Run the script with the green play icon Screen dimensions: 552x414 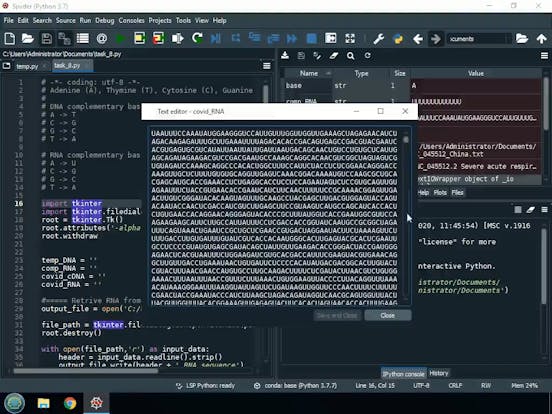pos(120,38)
